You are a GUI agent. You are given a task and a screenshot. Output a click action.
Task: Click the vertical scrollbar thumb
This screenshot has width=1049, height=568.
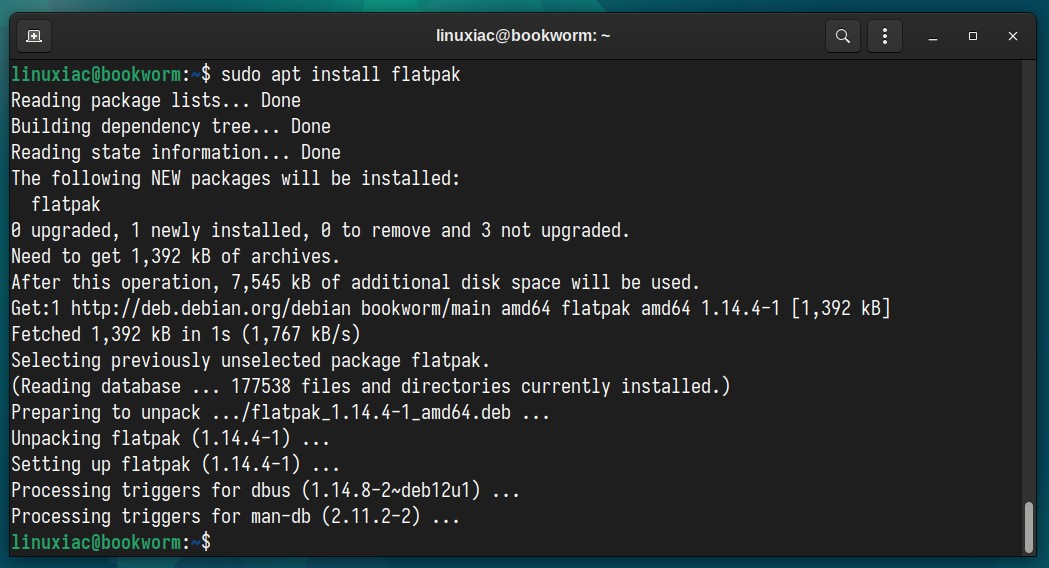point(1029,527)
